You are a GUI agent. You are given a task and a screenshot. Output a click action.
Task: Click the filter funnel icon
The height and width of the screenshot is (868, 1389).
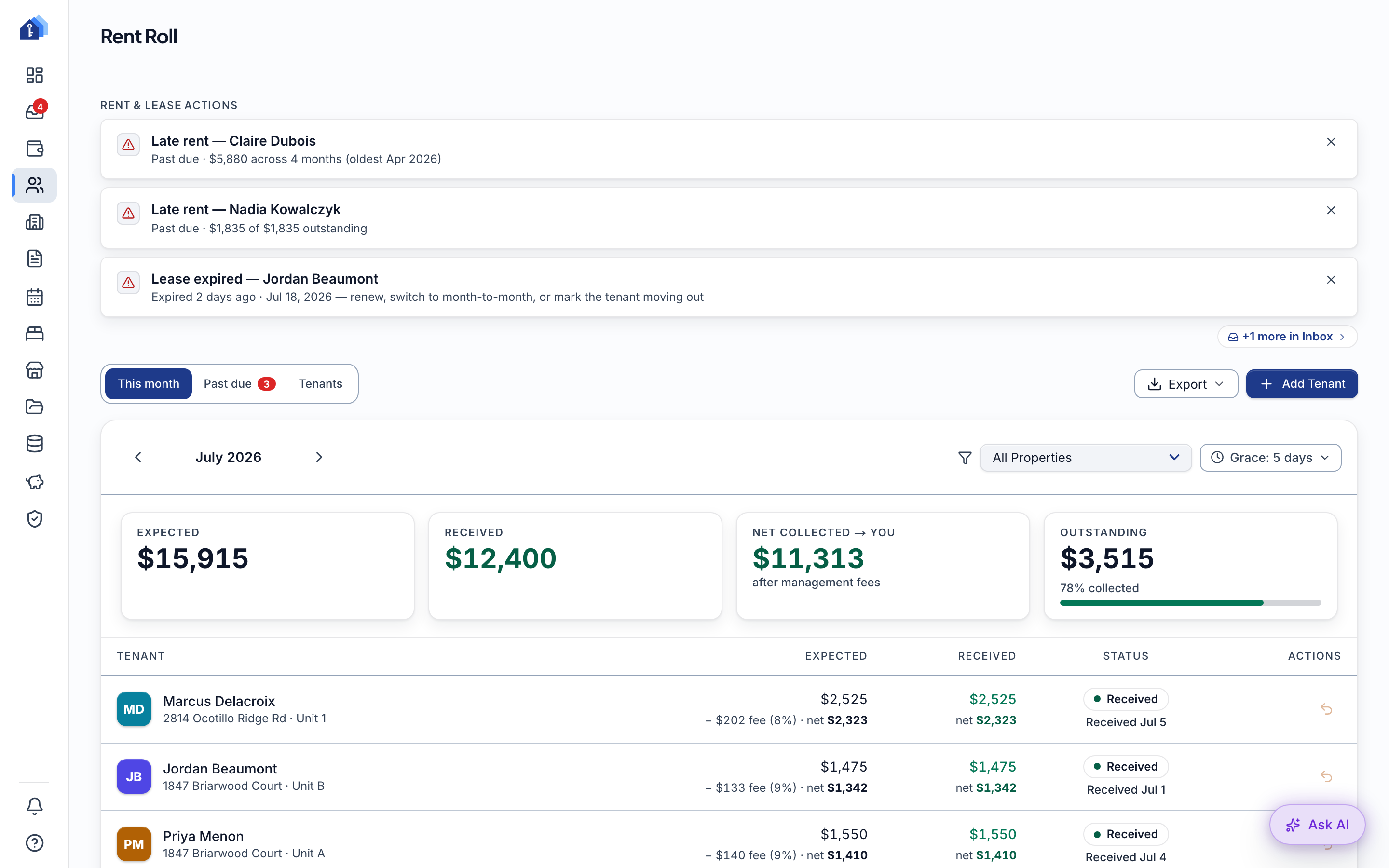click(965, 458)
